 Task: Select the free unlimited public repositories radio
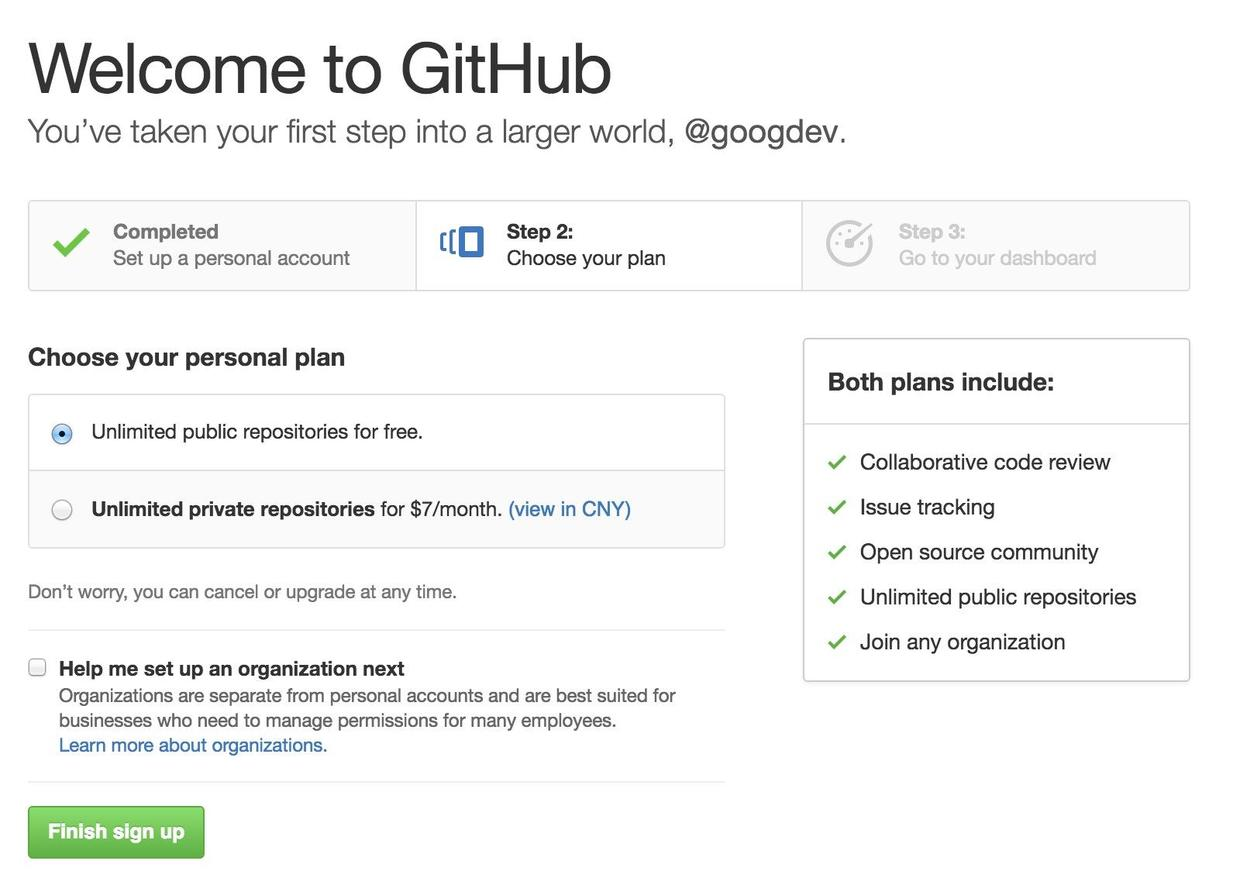[62, 434]
